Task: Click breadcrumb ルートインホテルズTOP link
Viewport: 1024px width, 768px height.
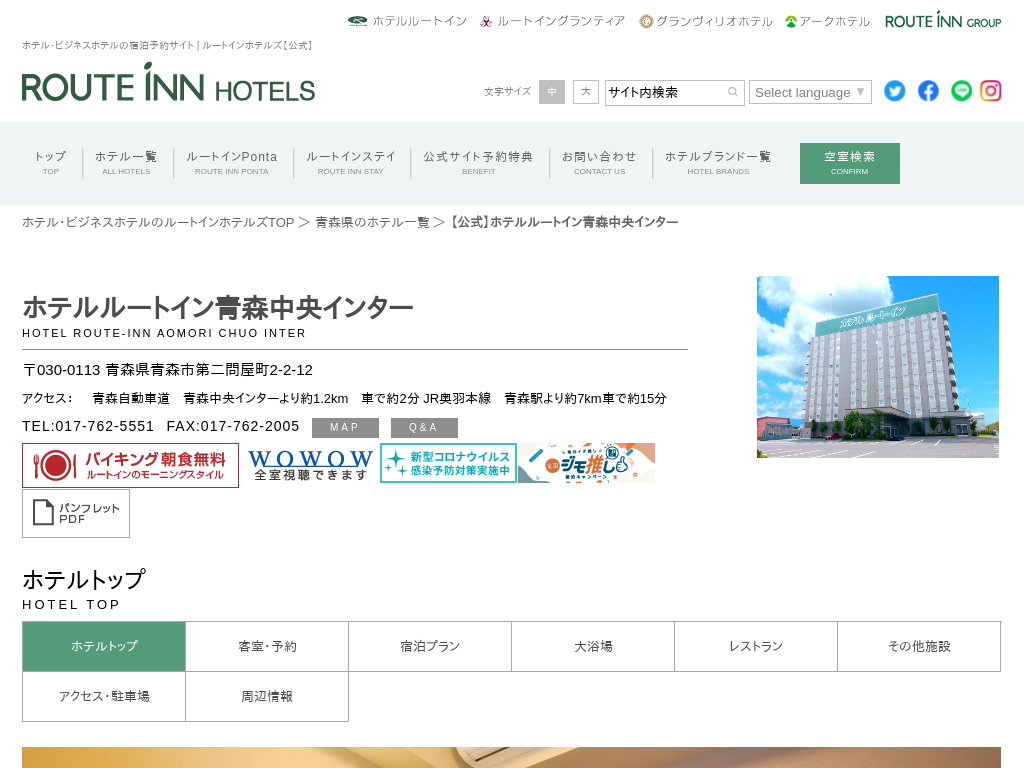Action: coord(158,222)
